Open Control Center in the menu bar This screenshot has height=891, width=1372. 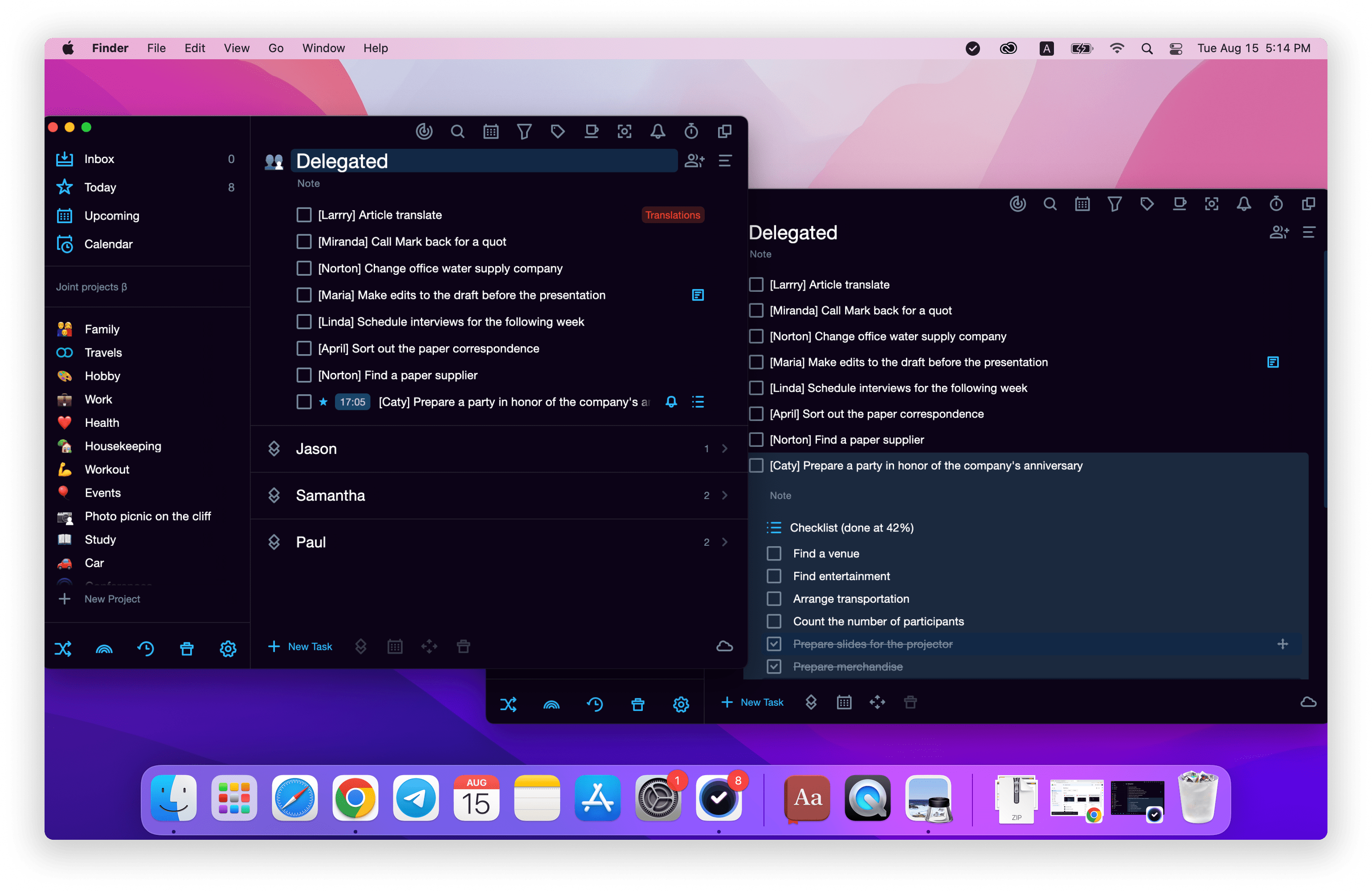[1176, 49]
